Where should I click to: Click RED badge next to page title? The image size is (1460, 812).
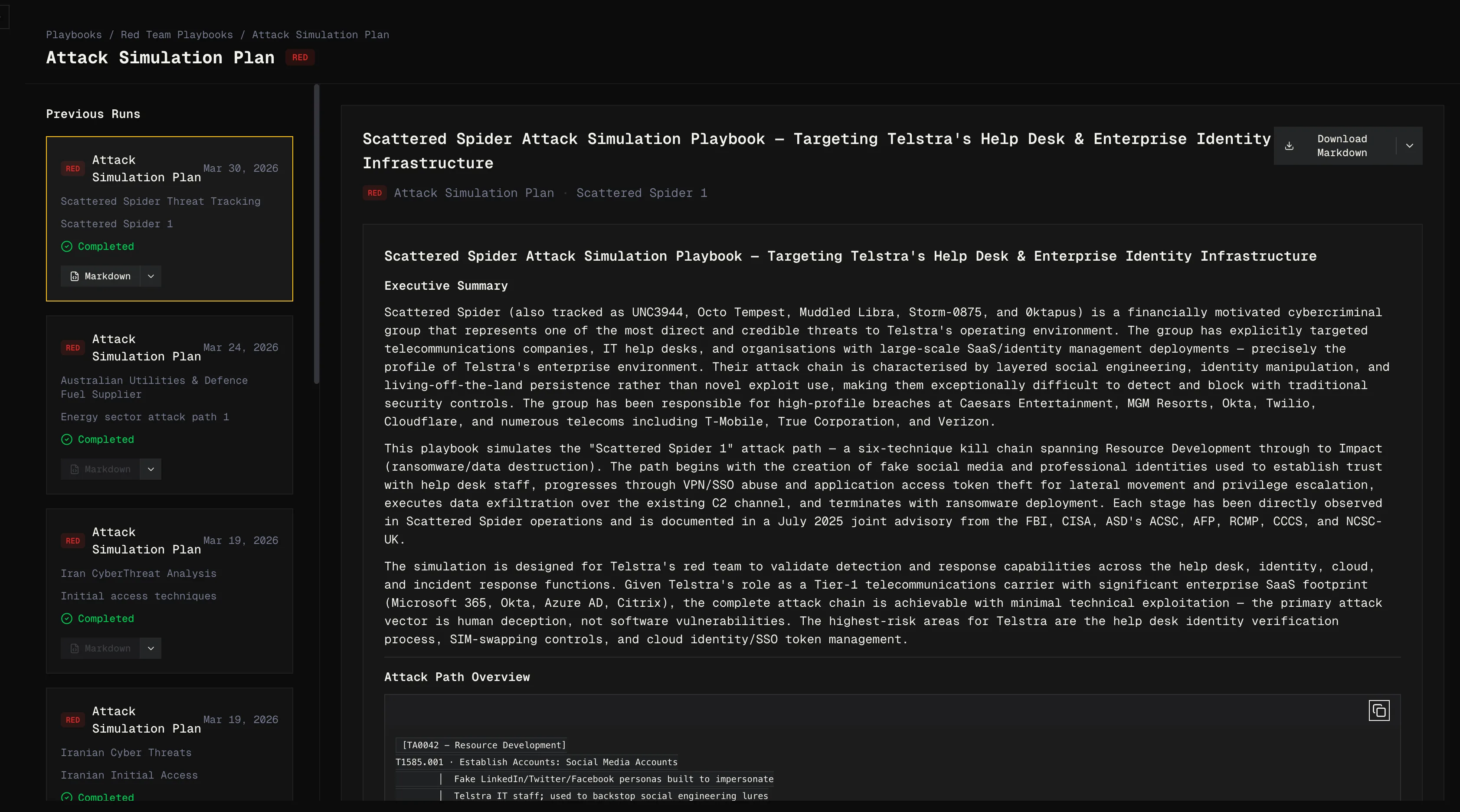[x=300, y=58]
